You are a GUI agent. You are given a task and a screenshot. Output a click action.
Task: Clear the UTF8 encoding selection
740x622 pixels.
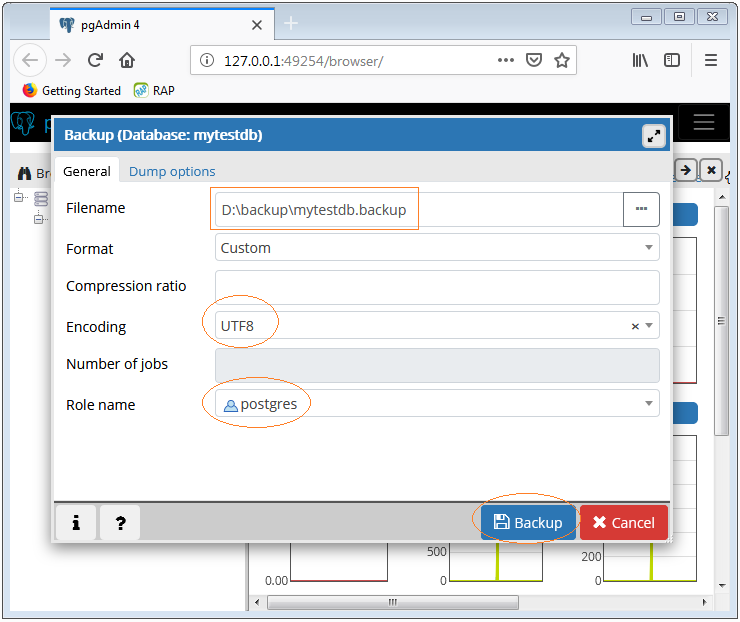pos(635,326)
